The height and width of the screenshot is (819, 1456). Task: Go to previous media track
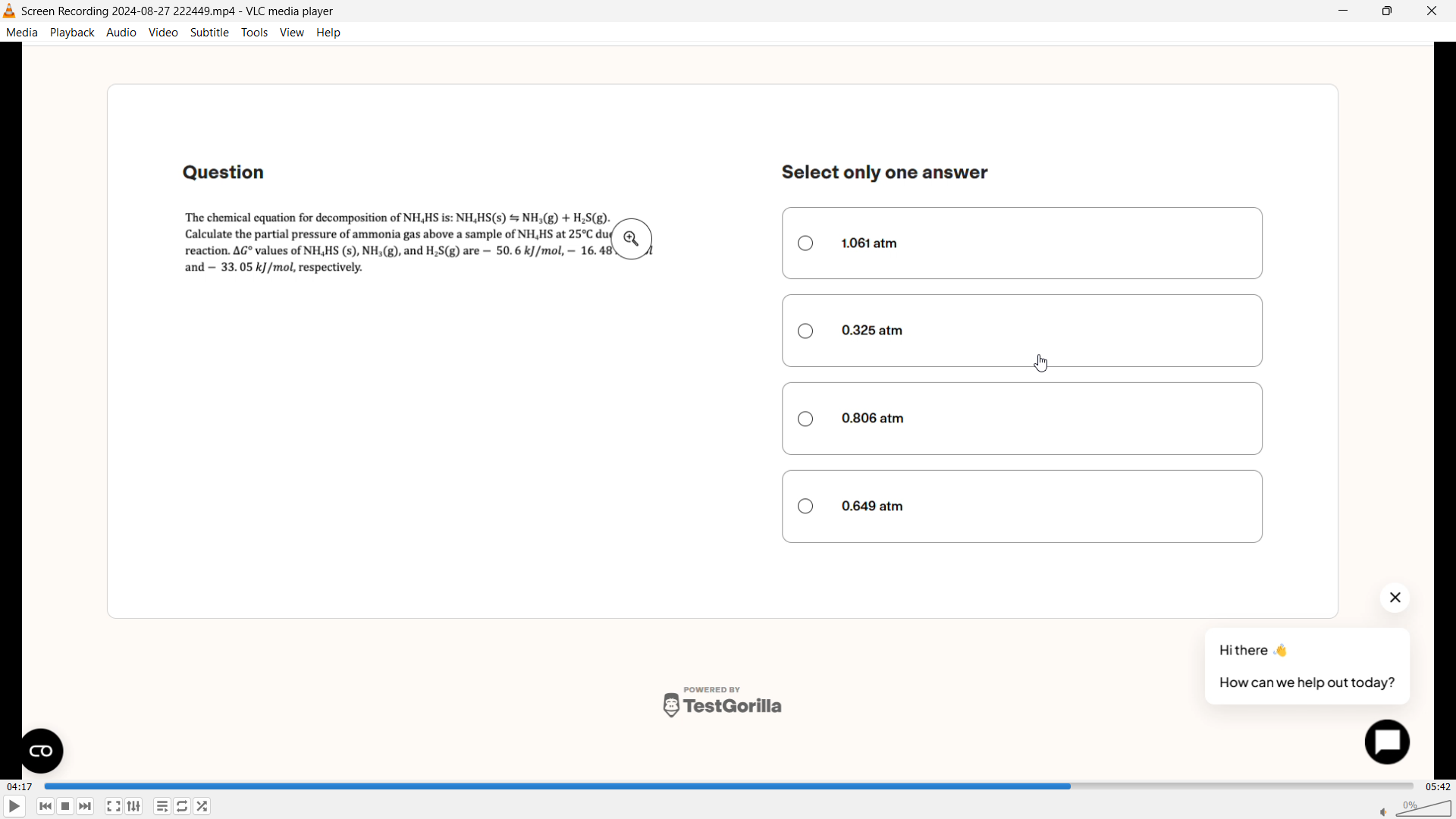point(45,807)
